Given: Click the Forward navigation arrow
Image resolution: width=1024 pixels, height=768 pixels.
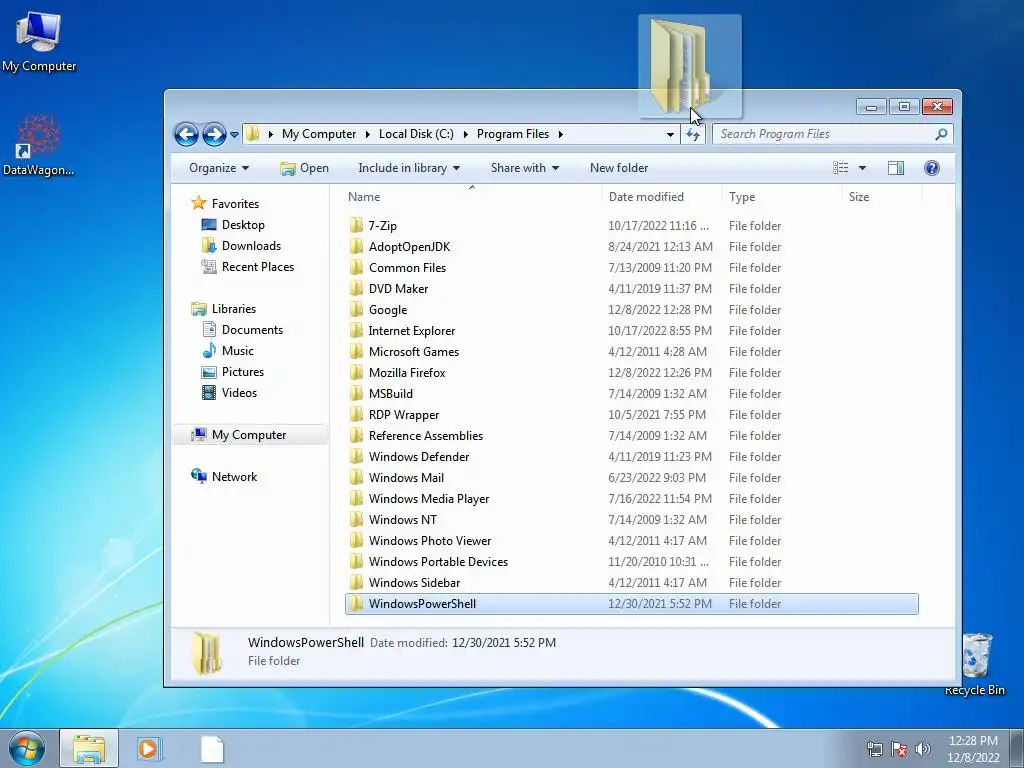Looking at the screenshot, I should coord(214,135).
